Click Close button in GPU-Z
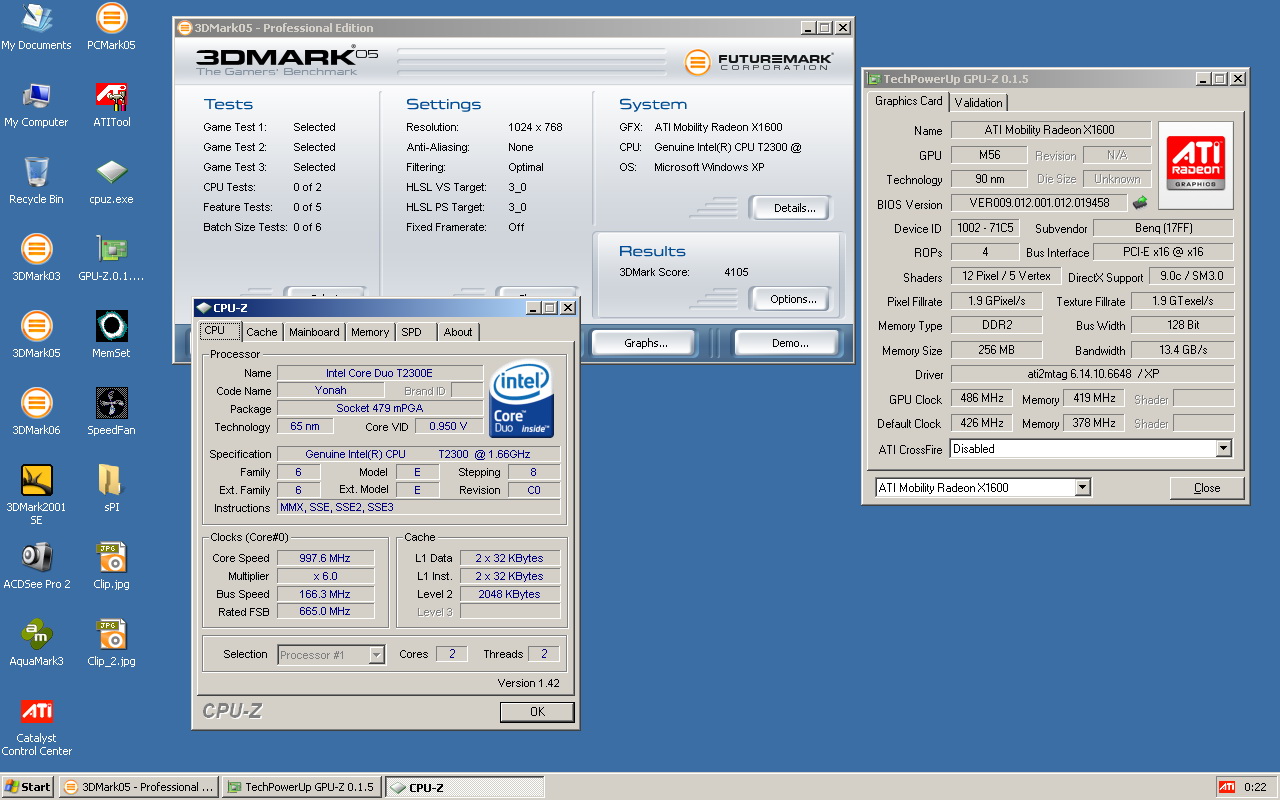 (x=1207, y=488)
